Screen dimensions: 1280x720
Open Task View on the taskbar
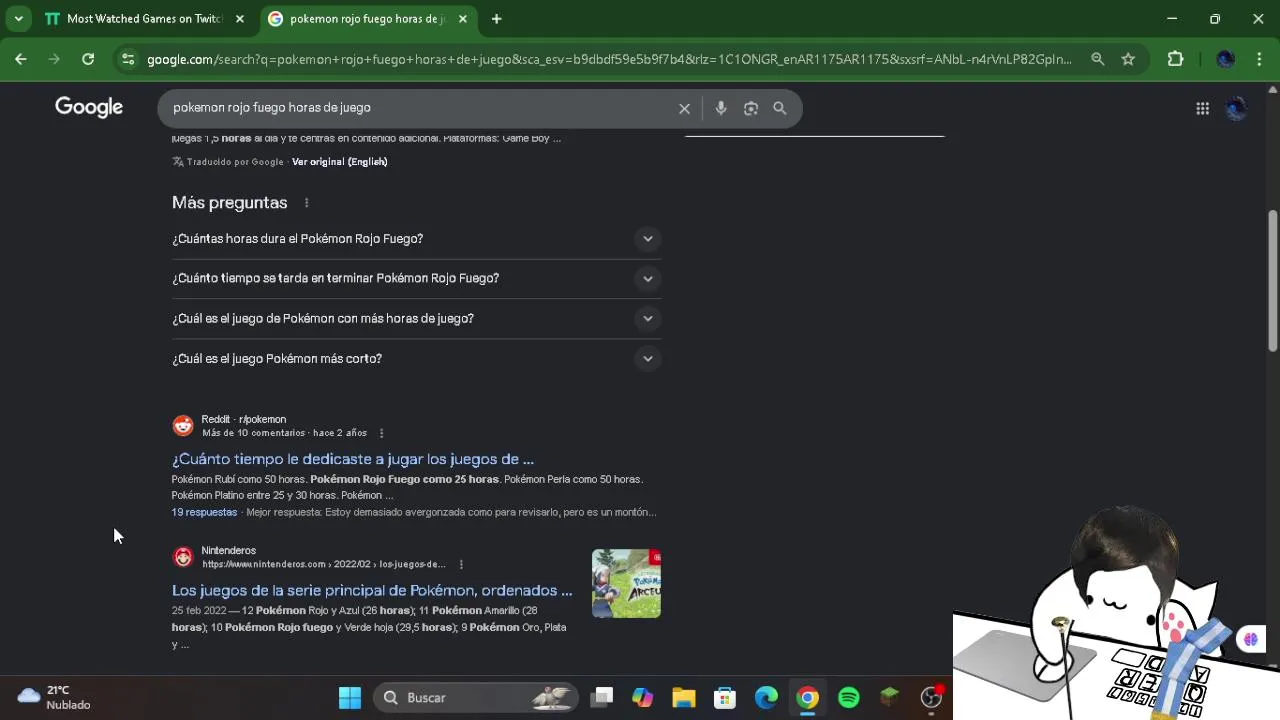601,698
